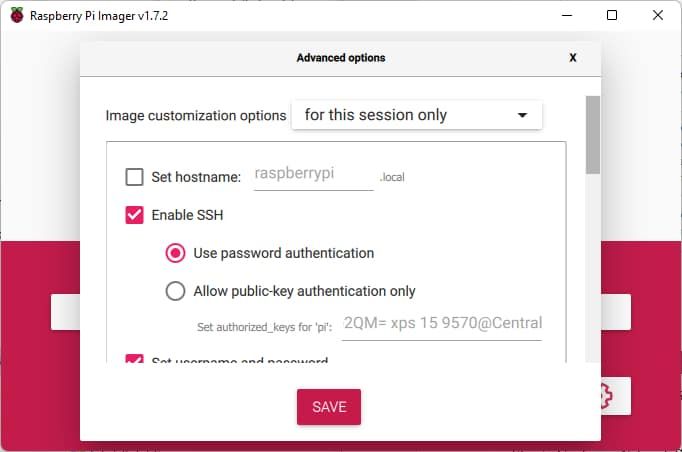Choose Allow public-key authentication only option
The height and width of the screenshot is (452, 682).
175,291
